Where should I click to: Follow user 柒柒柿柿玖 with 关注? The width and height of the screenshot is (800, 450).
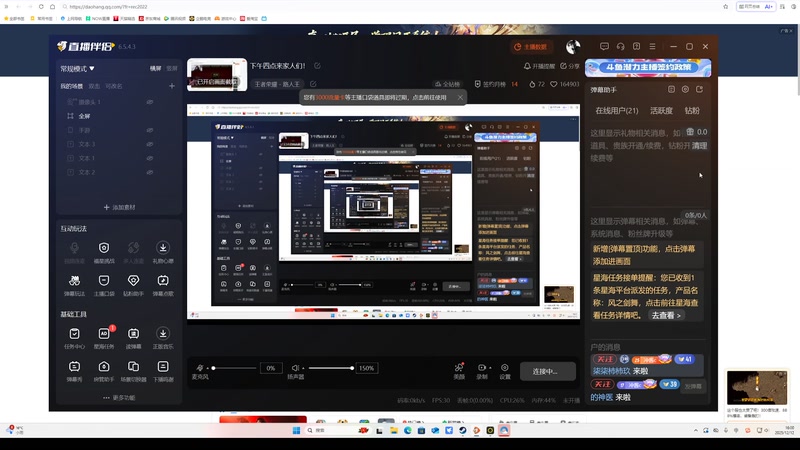(604, 359)
